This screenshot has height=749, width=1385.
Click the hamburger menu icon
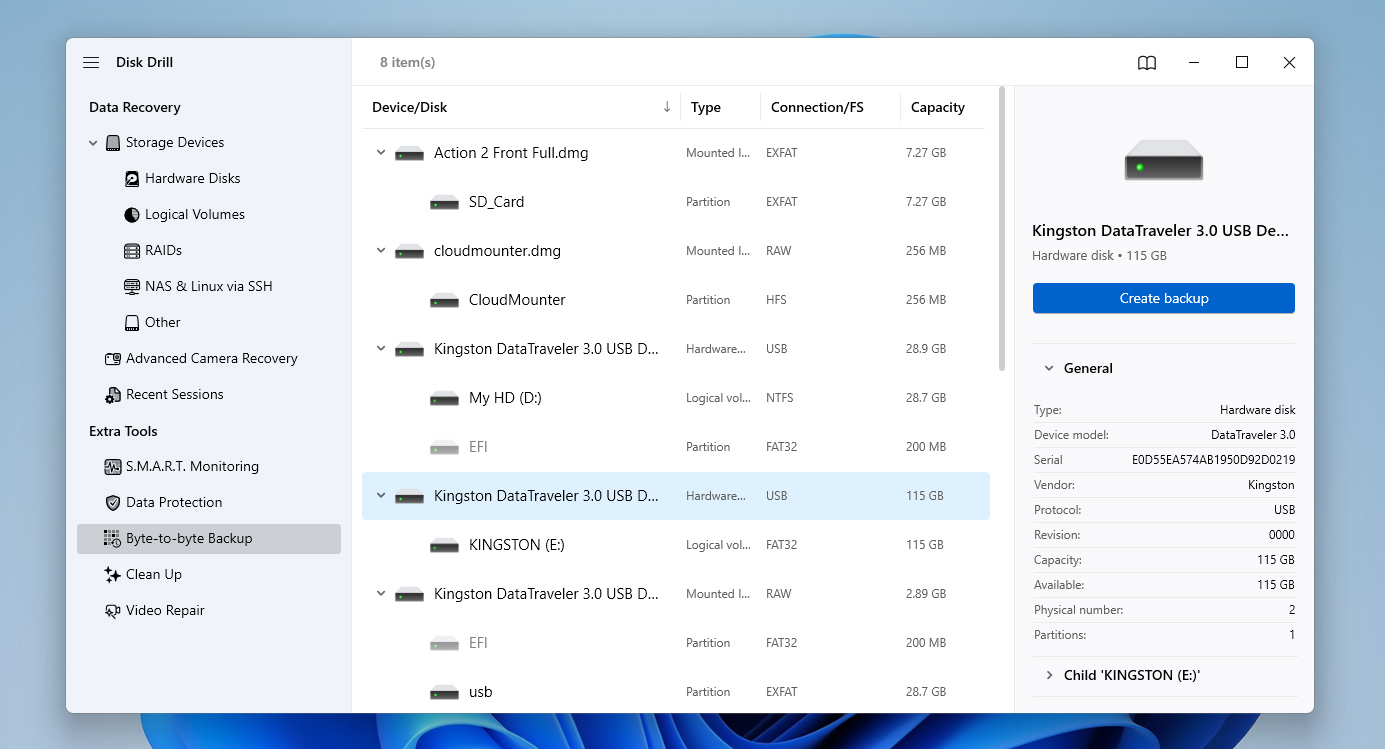[91, 62]
